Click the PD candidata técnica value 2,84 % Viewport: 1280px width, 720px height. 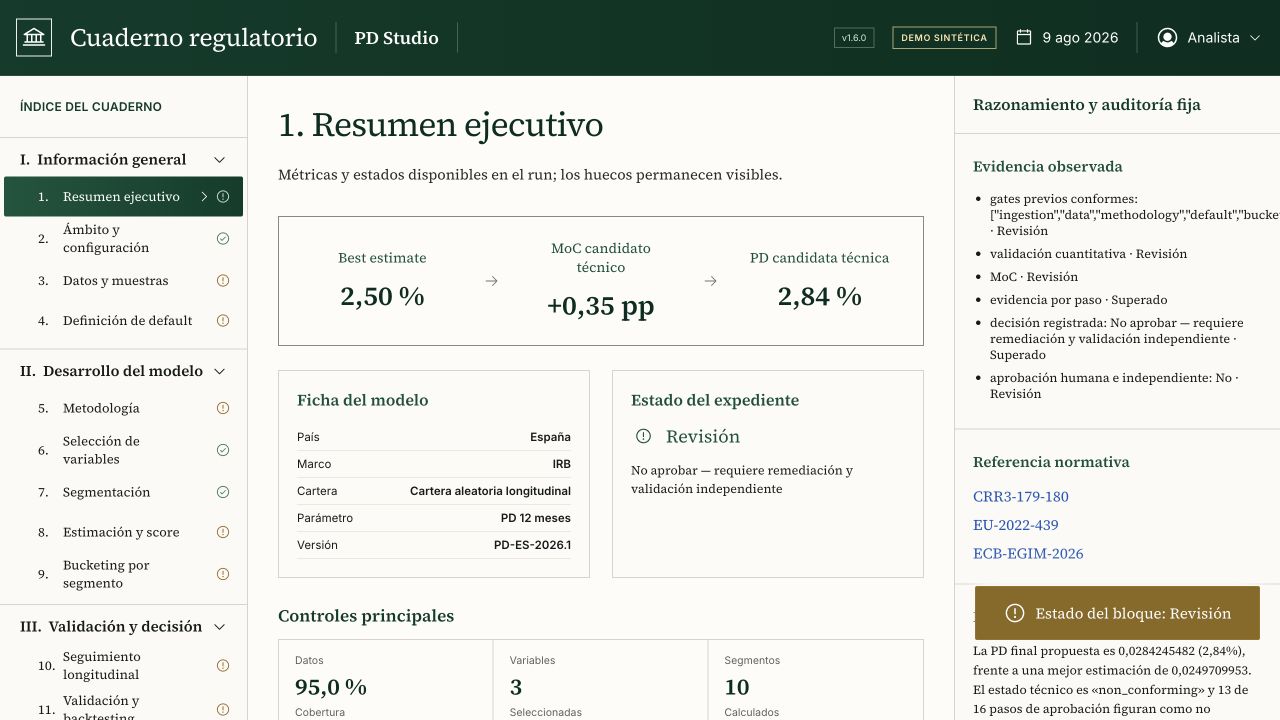coord(819,296)
